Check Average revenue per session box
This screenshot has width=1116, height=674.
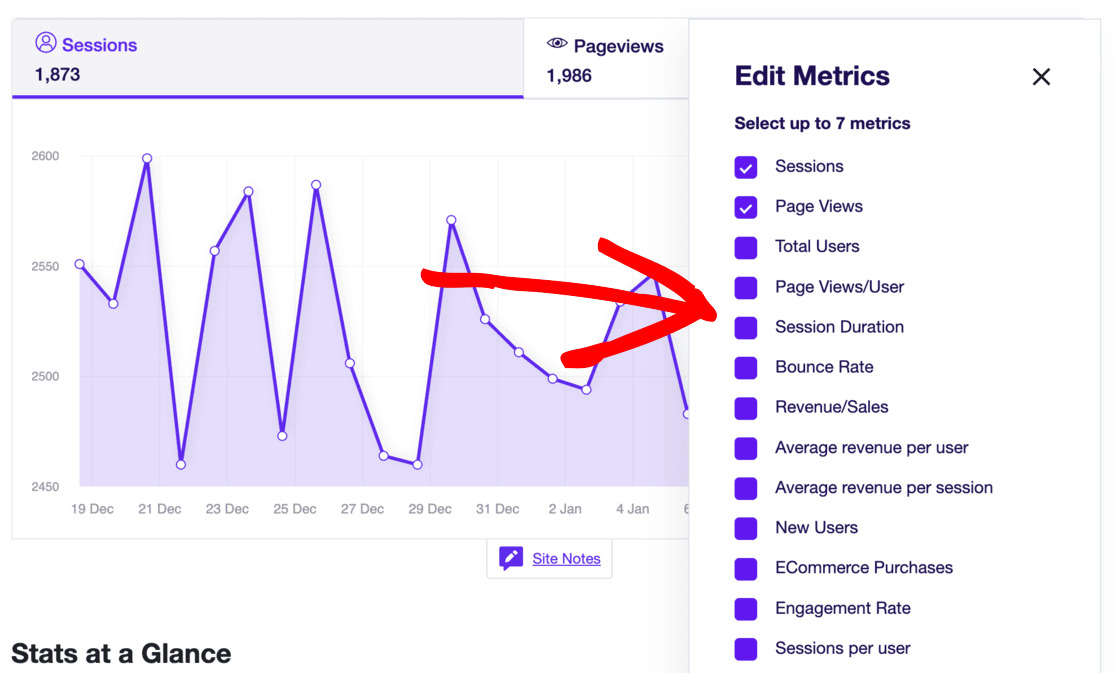coord(746,488)
